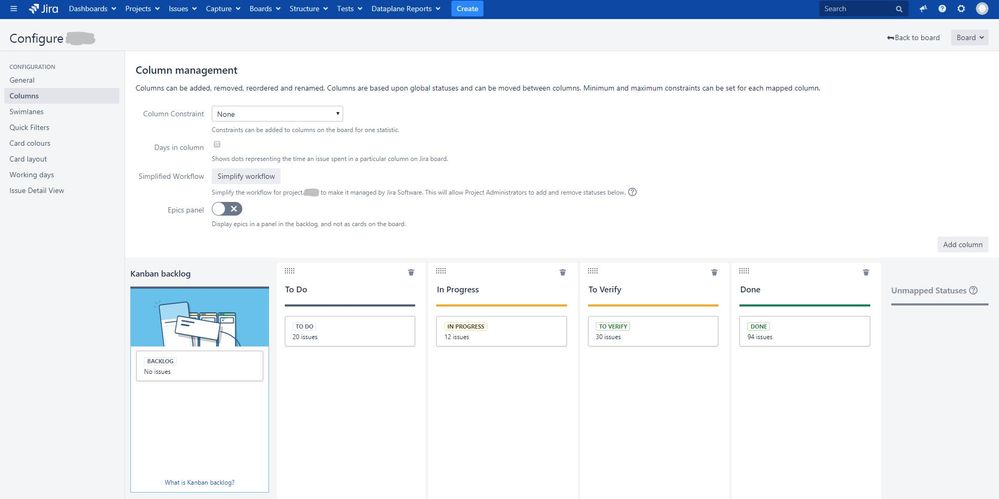Click the '12 issues' count text
Image resolution: width=999 pixels, height=499 pixels.
coord(457,337)
